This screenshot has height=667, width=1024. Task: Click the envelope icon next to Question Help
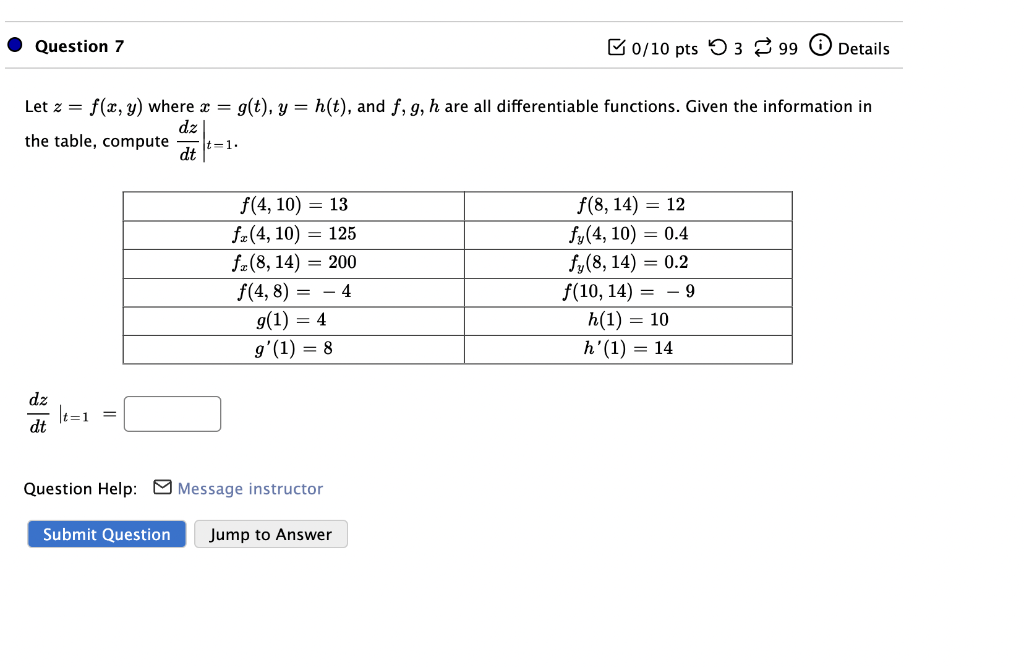162,488
